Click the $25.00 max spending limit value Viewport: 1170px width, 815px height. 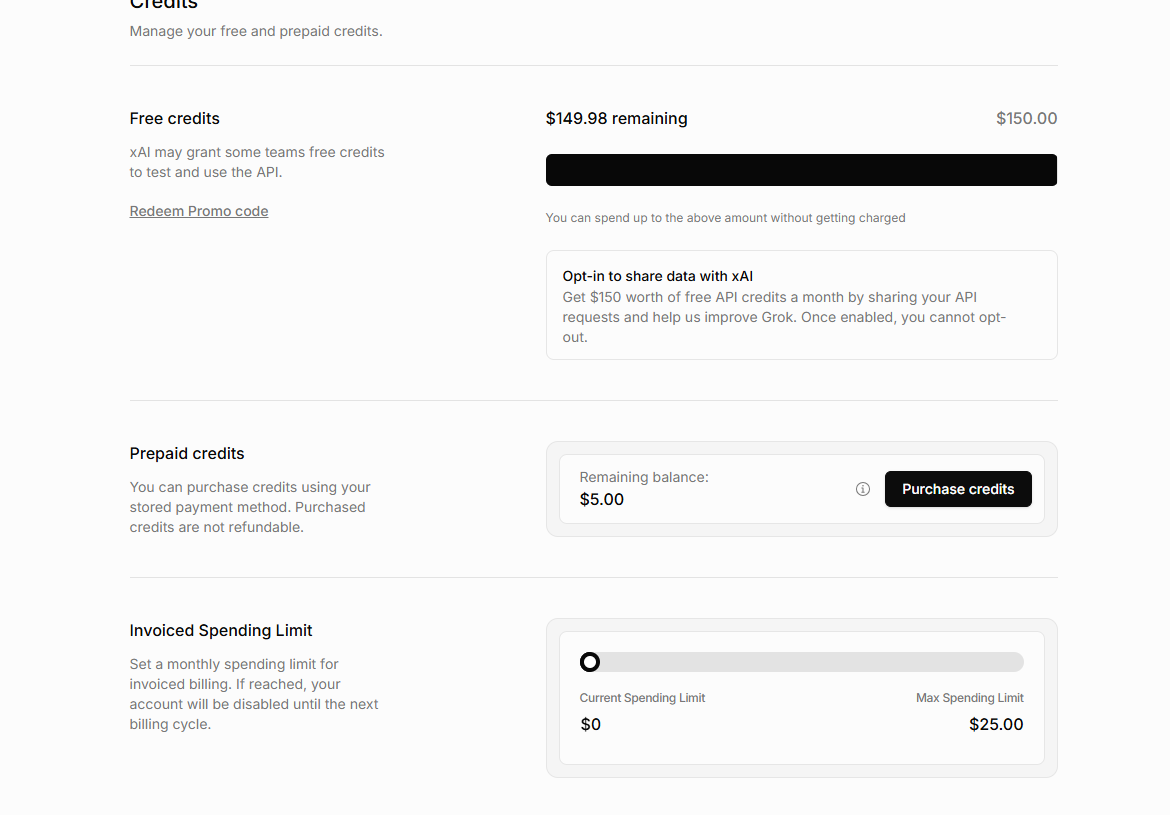click(x=996, y=724)
